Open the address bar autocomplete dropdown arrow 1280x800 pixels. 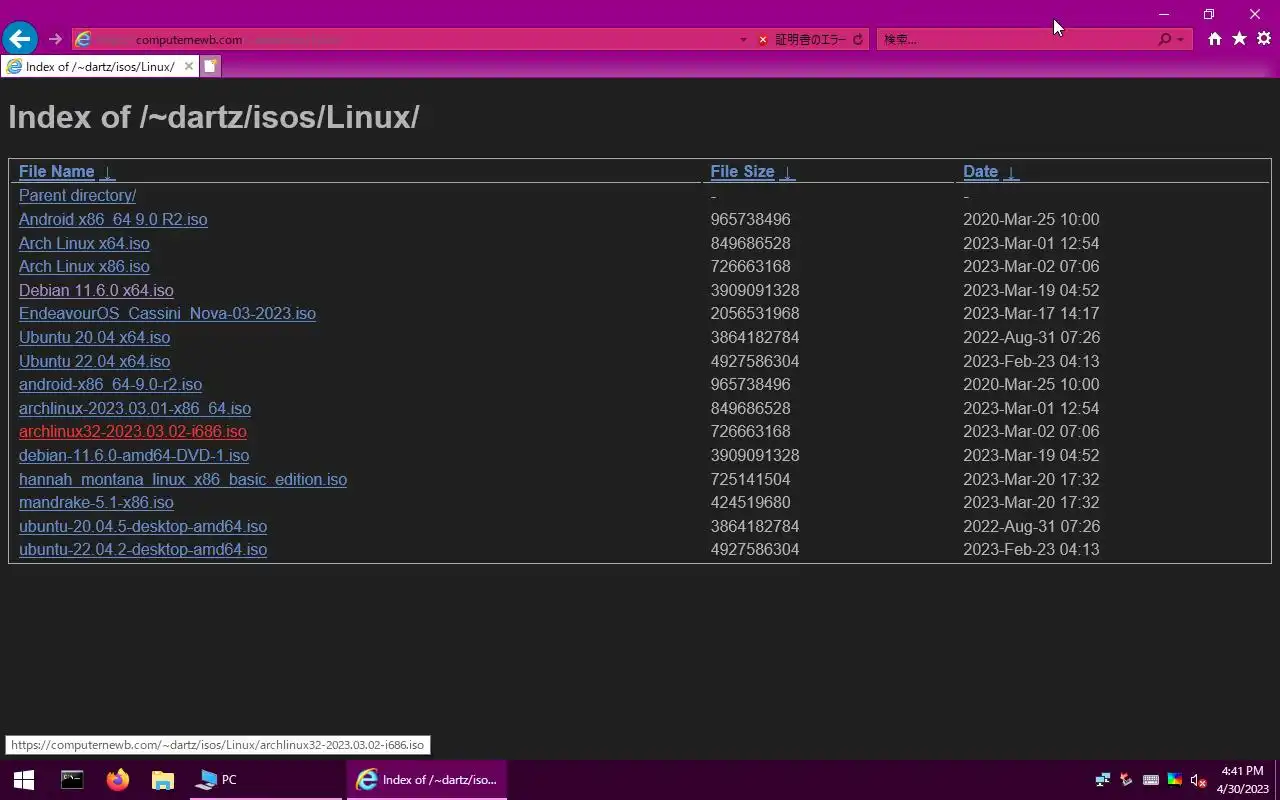coord(743,40)
